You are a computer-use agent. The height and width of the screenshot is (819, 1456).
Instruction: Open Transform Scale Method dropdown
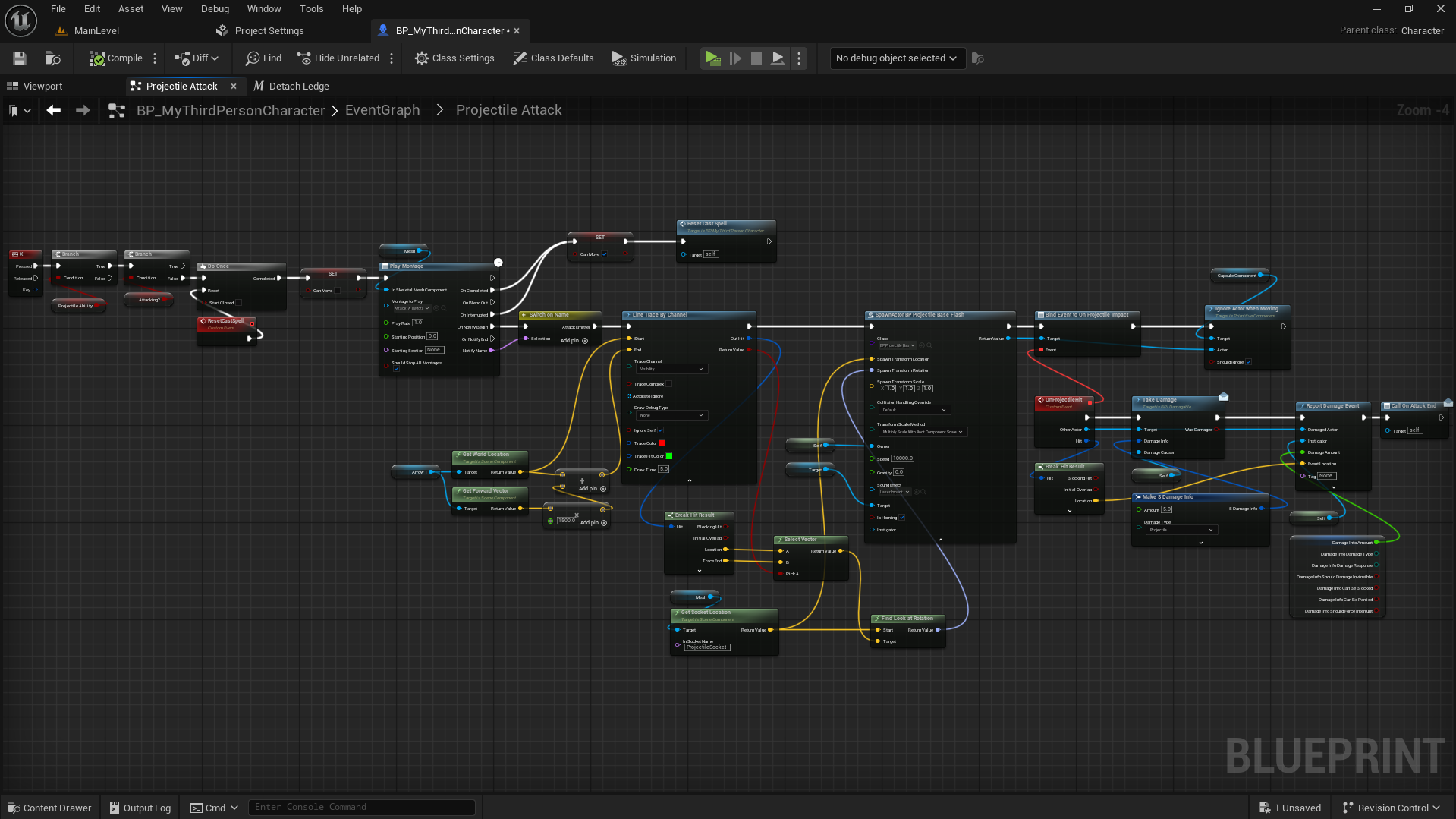tap(923, 432)
